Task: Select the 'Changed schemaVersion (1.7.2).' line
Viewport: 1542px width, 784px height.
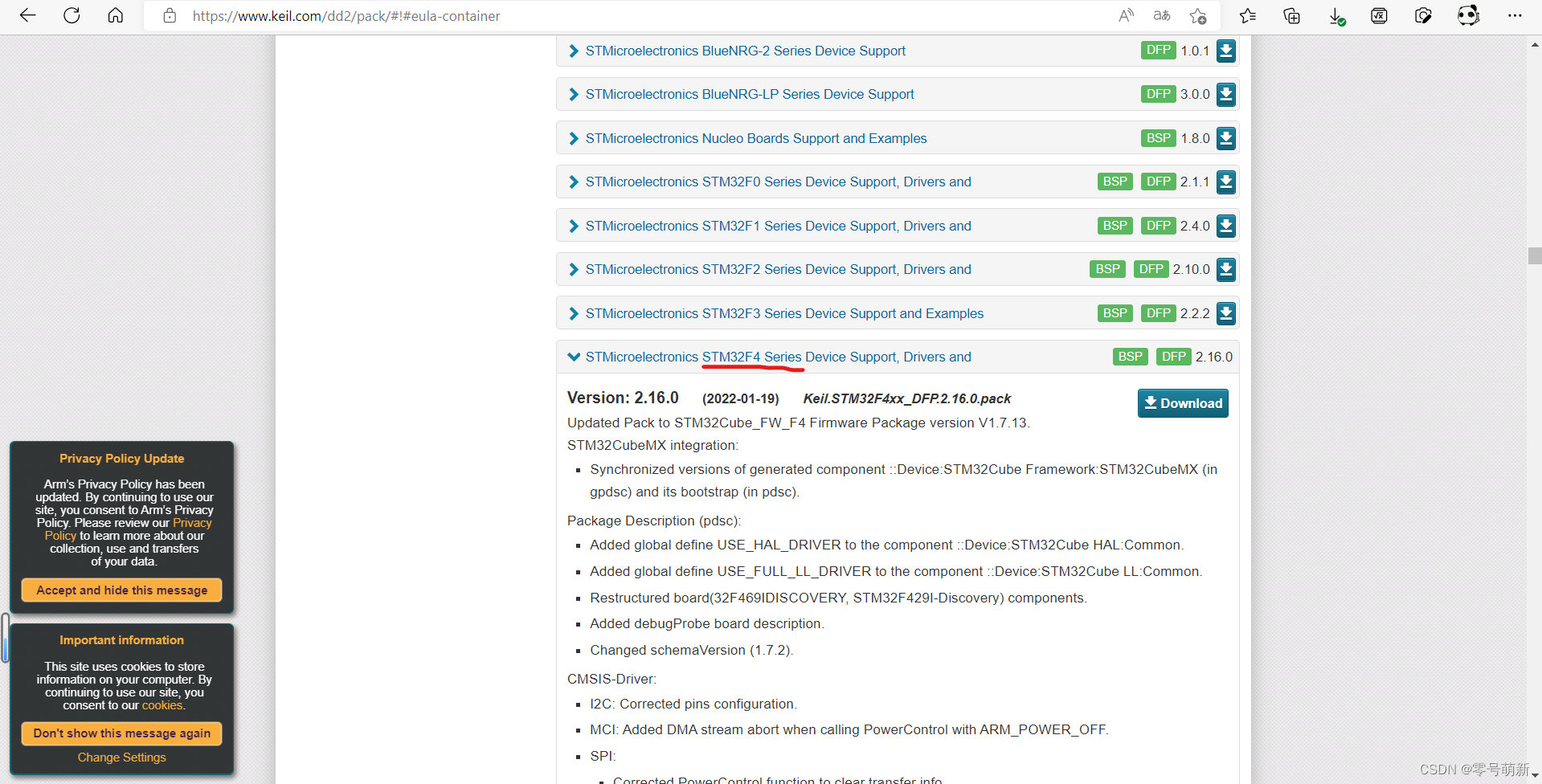Action: 691,650
